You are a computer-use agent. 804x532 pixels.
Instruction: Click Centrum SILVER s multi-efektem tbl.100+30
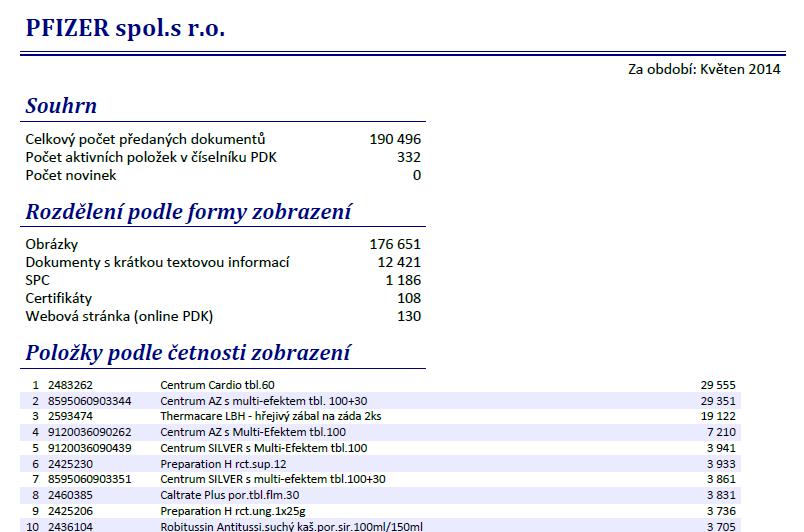pos(273,479)
